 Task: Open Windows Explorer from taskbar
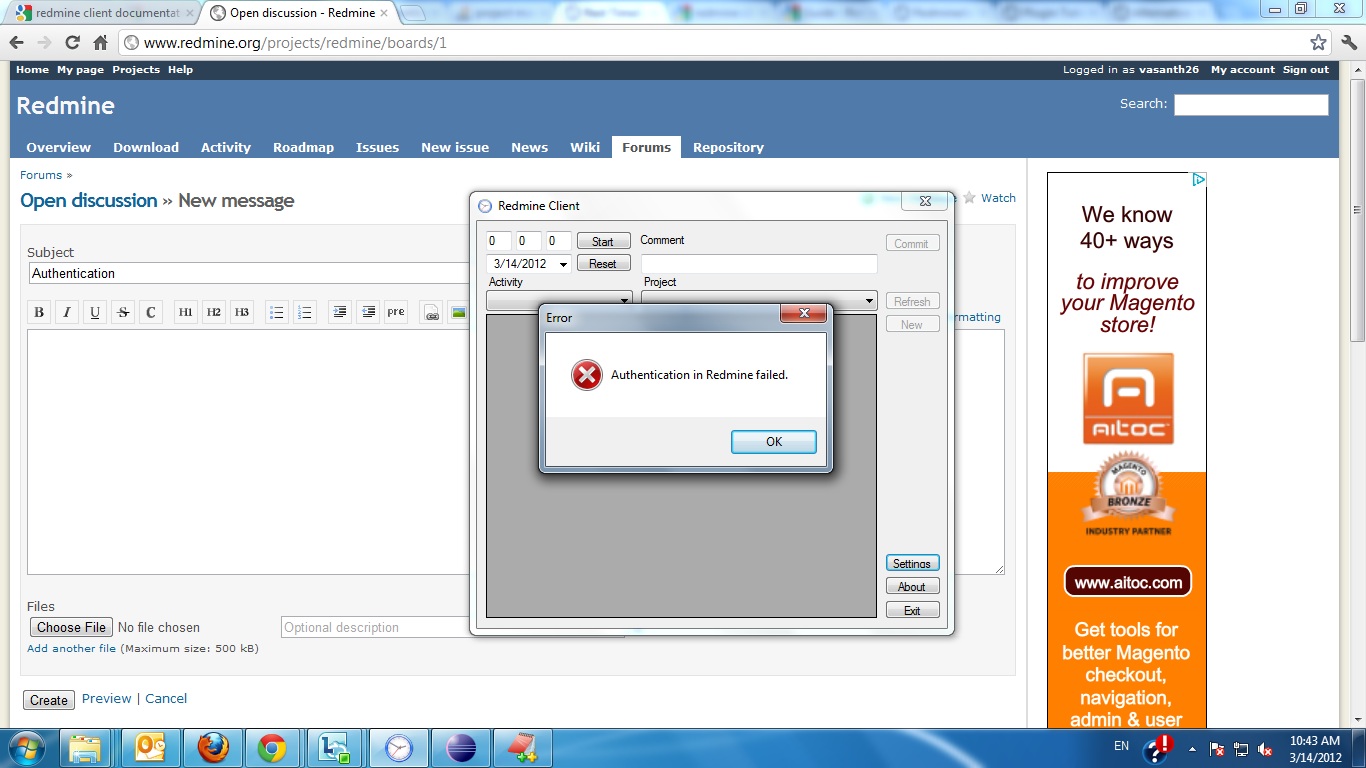click(x=87, y=748)
